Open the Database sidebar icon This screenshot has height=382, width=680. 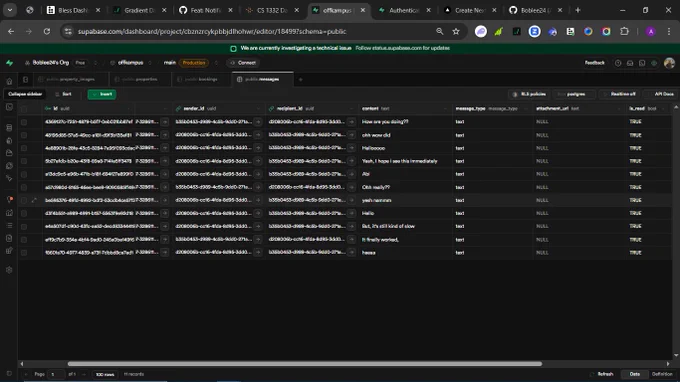click(x=9, y=127)
